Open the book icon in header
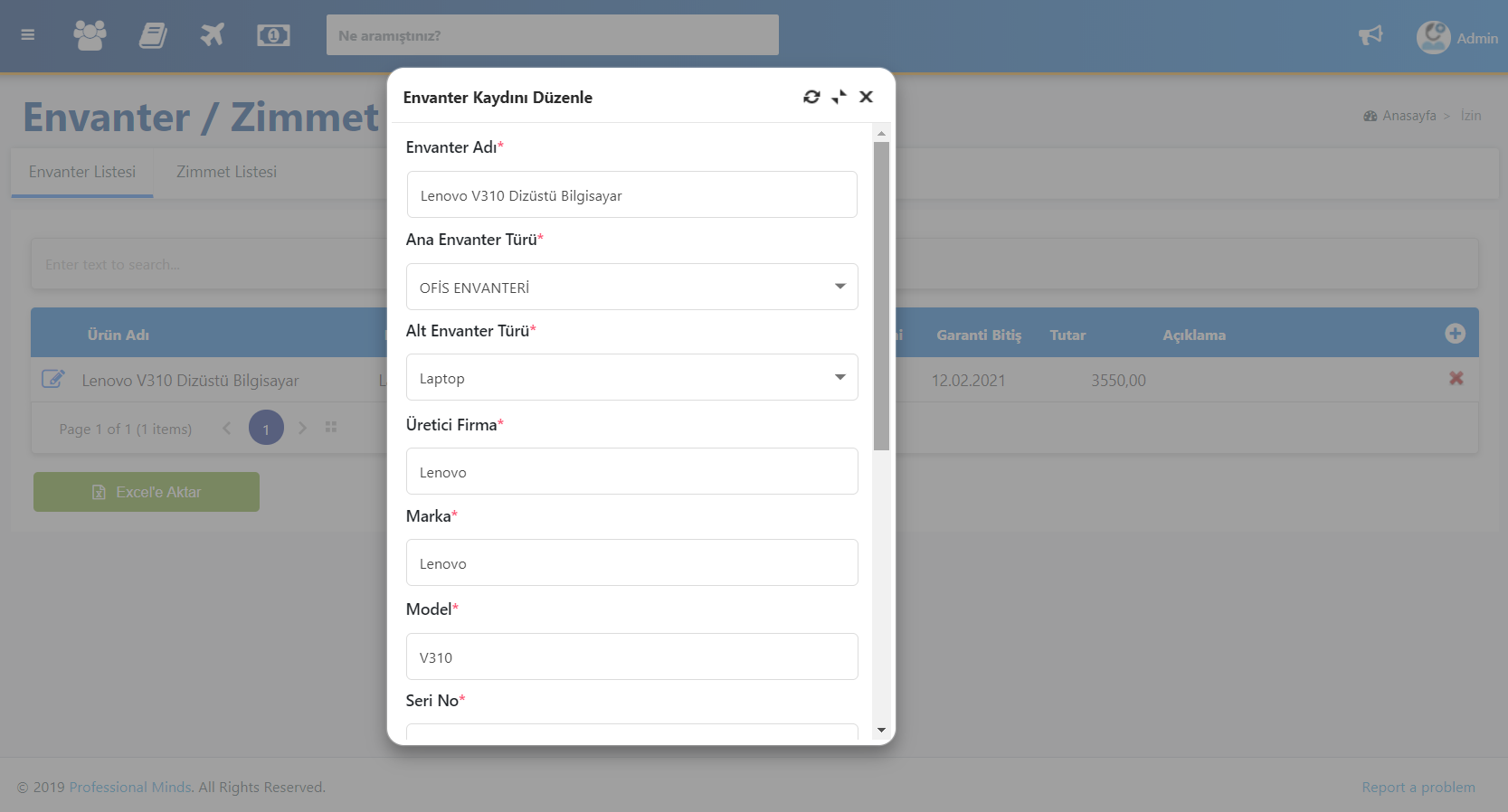 (152, 35)
